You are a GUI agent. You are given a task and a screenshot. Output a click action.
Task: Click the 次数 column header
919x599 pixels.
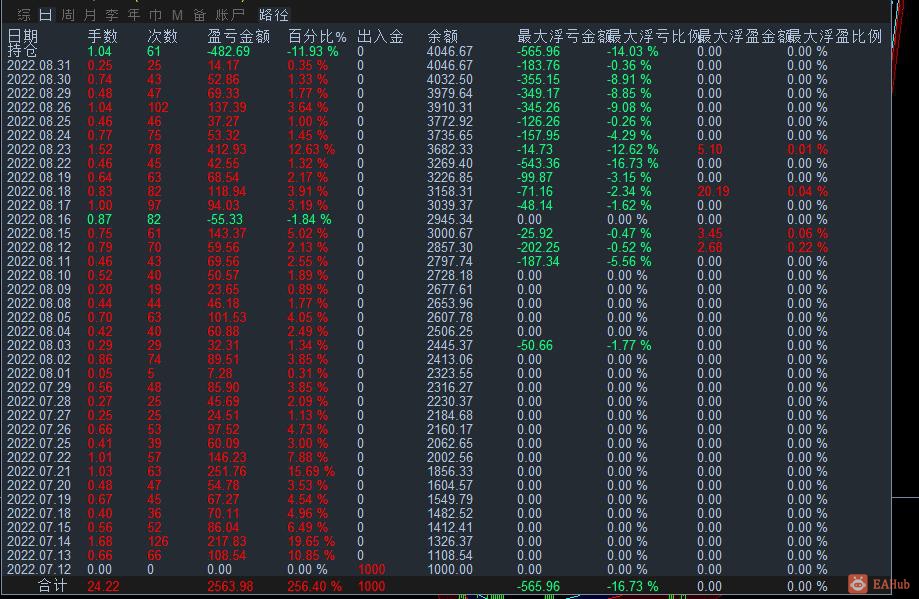click(x=162, y=36)
